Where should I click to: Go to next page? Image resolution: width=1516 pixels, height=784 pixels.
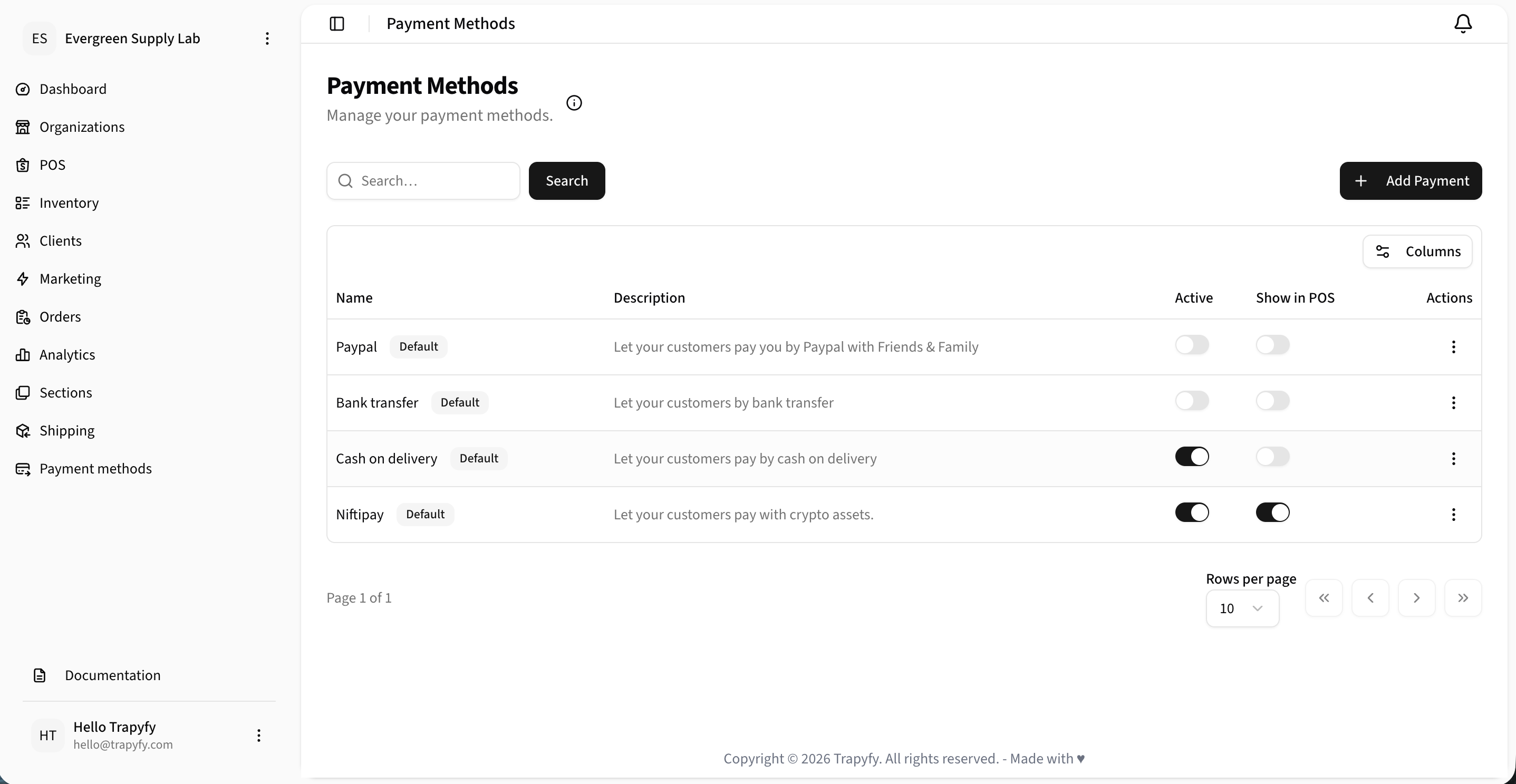pyautogui.click(x=1416, y=598)
